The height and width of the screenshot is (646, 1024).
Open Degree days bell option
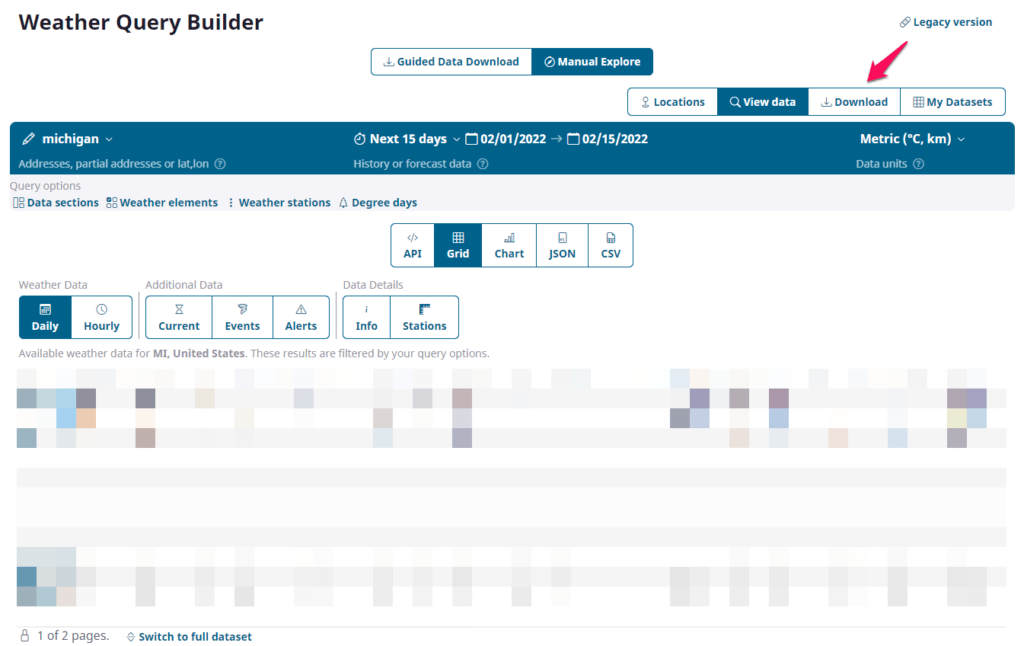(x=377, y=203)
